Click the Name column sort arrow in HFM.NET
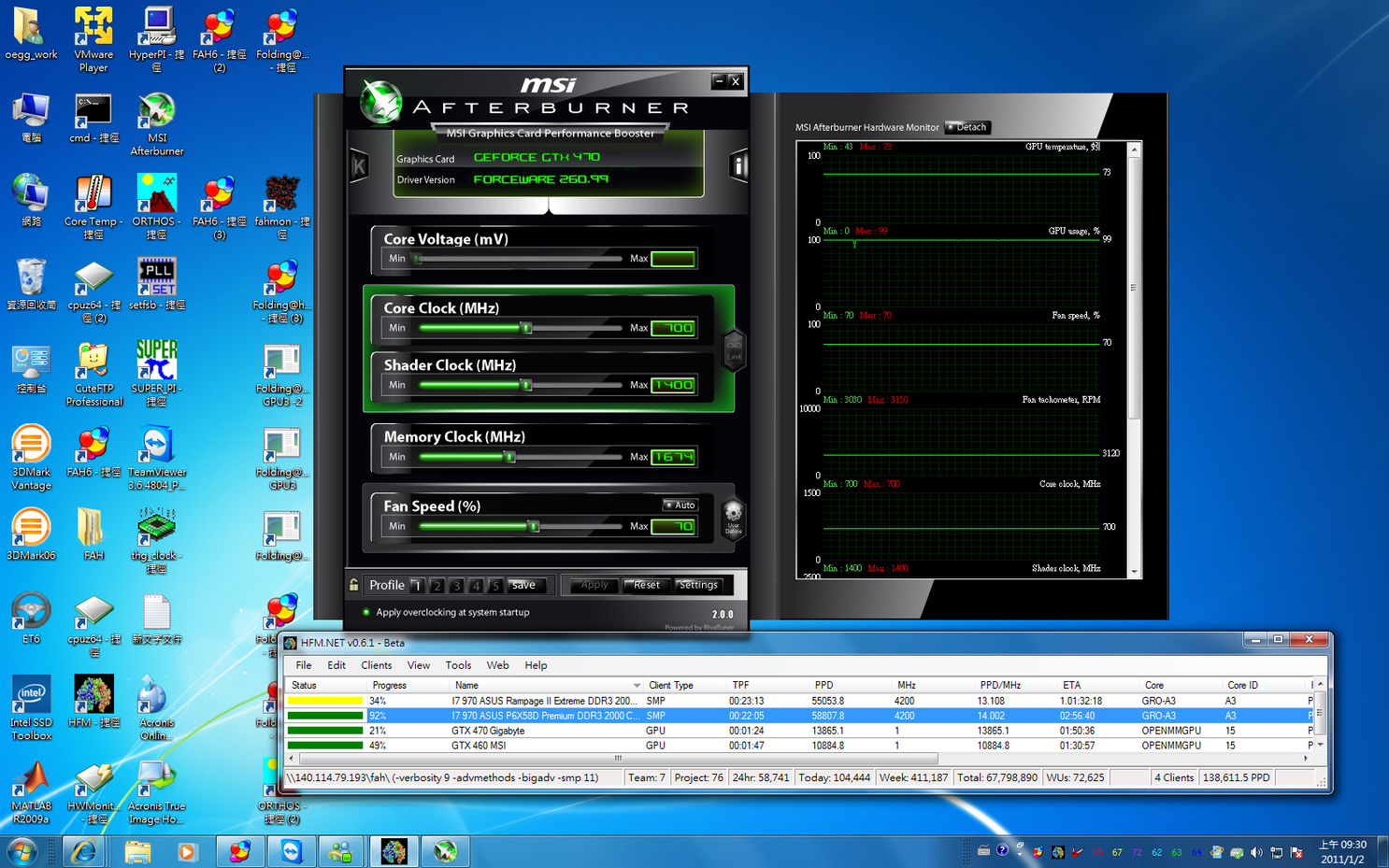The image size is (1389, 868). (x=637, y=686)
